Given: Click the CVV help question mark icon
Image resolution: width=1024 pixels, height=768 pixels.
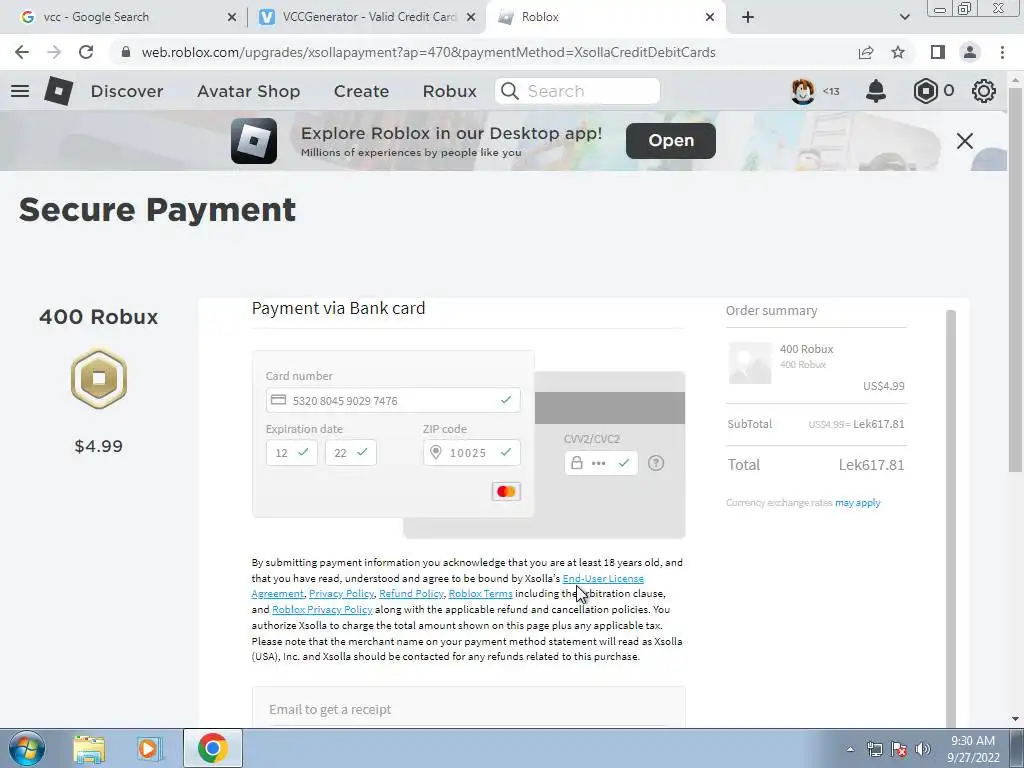Looking at the screenshot, I should point(656,463).
